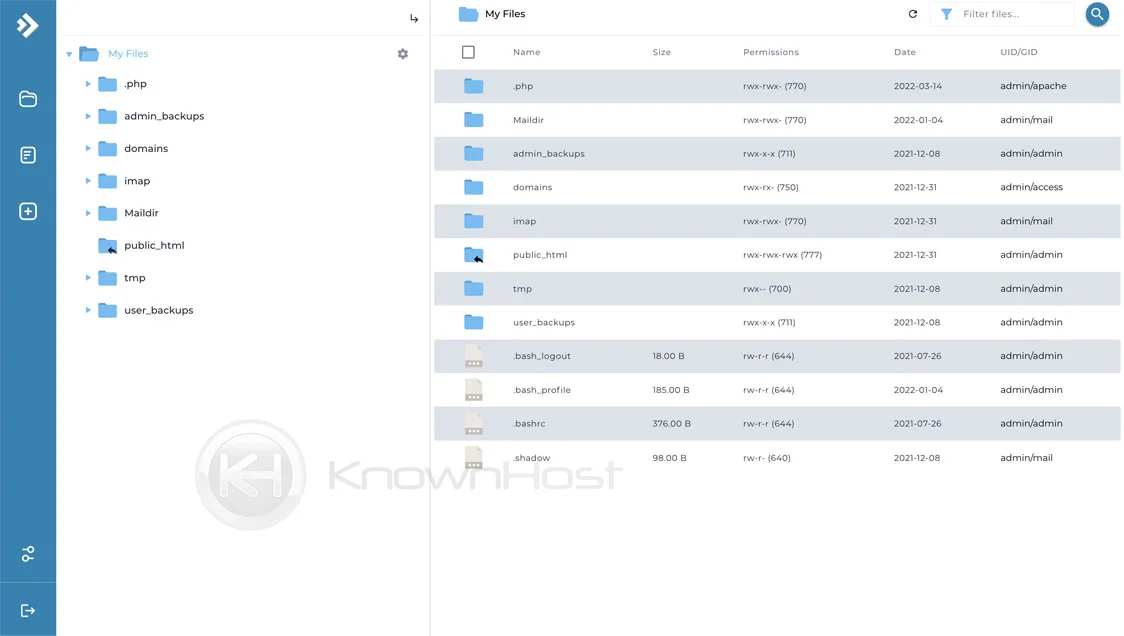This screenshot has height=636, width=1124.
Task: Sort files by the Size column
Action: 661,52
